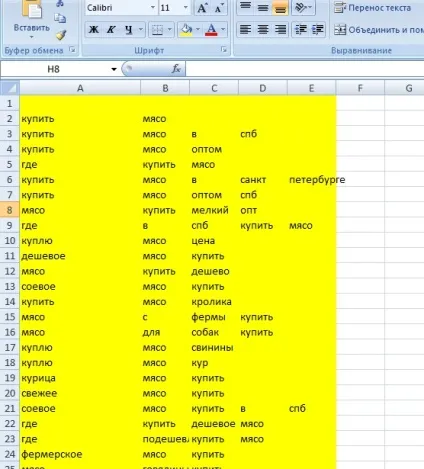Open the Шрифт dialog launcher
This screenshot has width=424, height=469.
pos(223,50)
